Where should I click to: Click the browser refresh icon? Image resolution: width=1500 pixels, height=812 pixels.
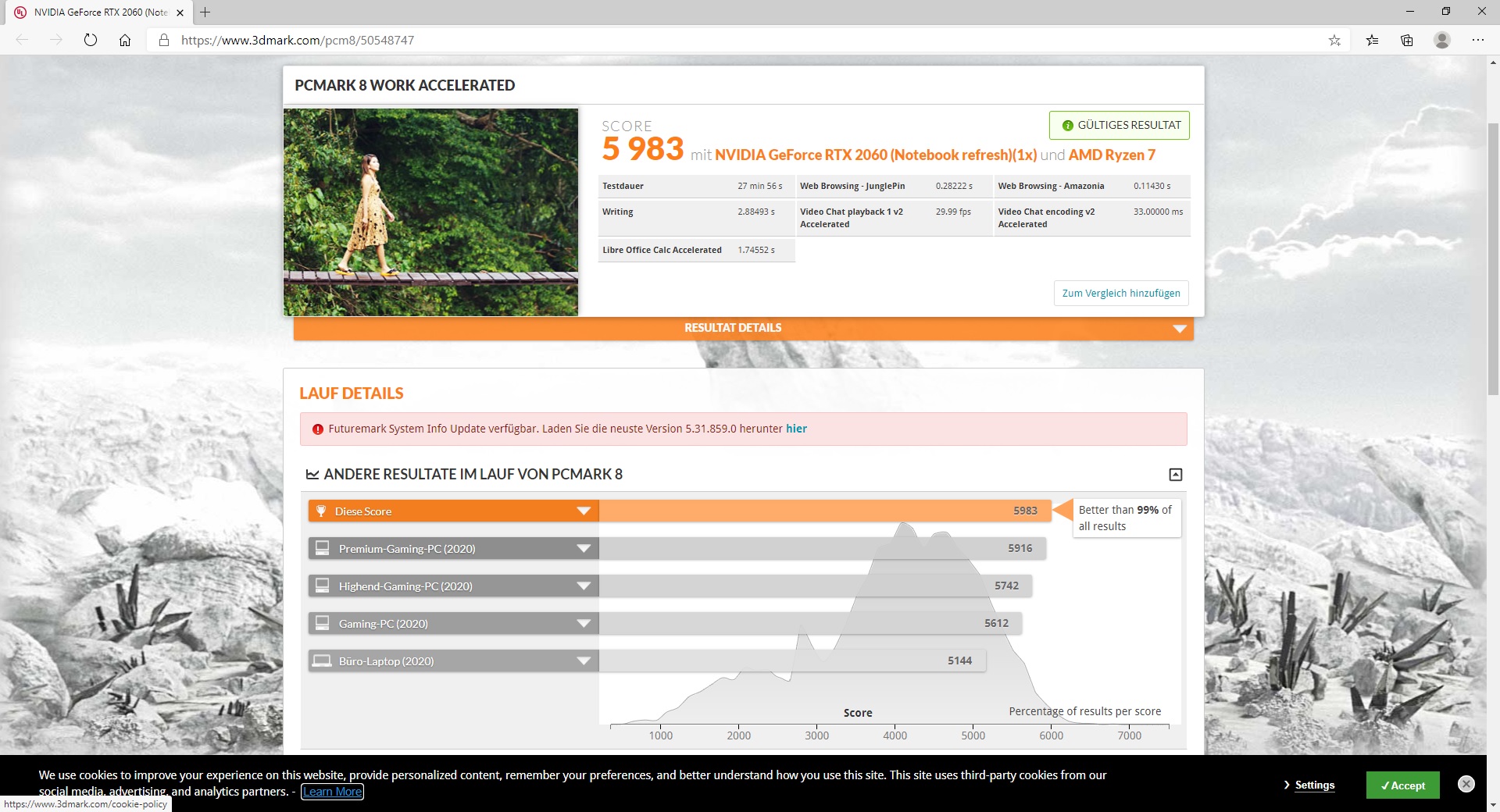pos(91,40)
